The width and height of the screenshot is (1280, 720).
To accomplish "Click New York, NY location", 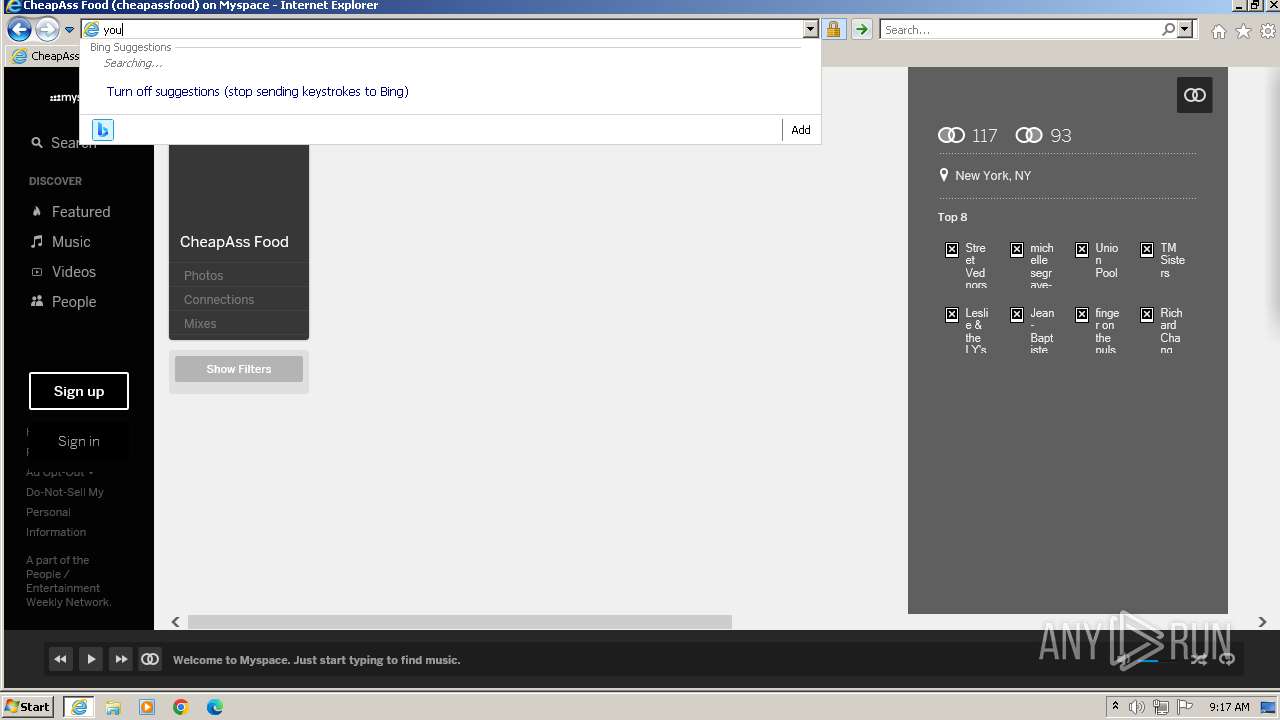I will tap(985, 176).
